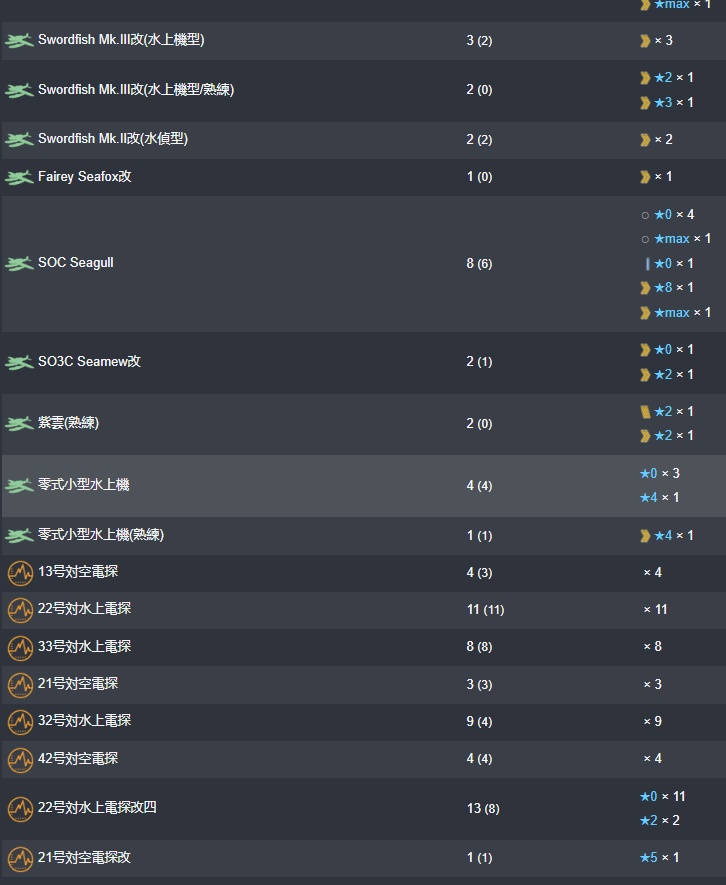Open the Swordfish Mk.II改(水偵型) entry
This screenshot has height=885, width=726.
pyautogui.click(x=113, y=139)
